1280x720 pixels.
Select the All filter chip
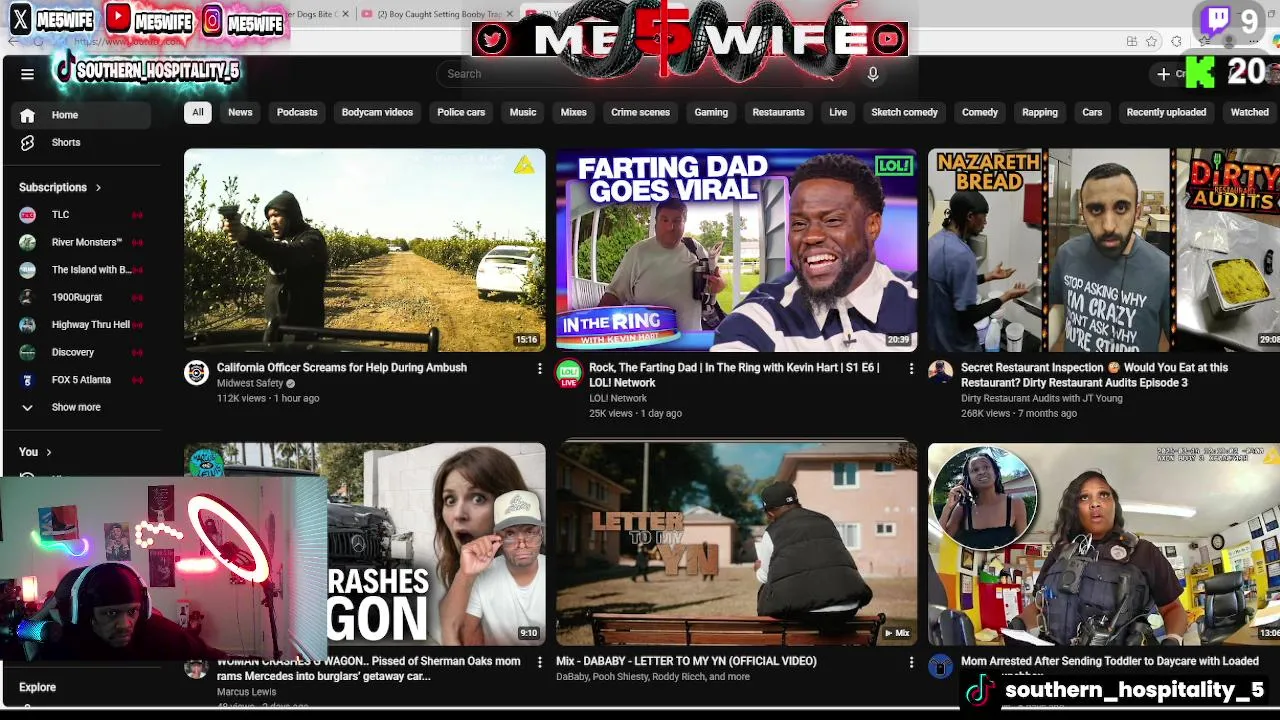[198, 112]
